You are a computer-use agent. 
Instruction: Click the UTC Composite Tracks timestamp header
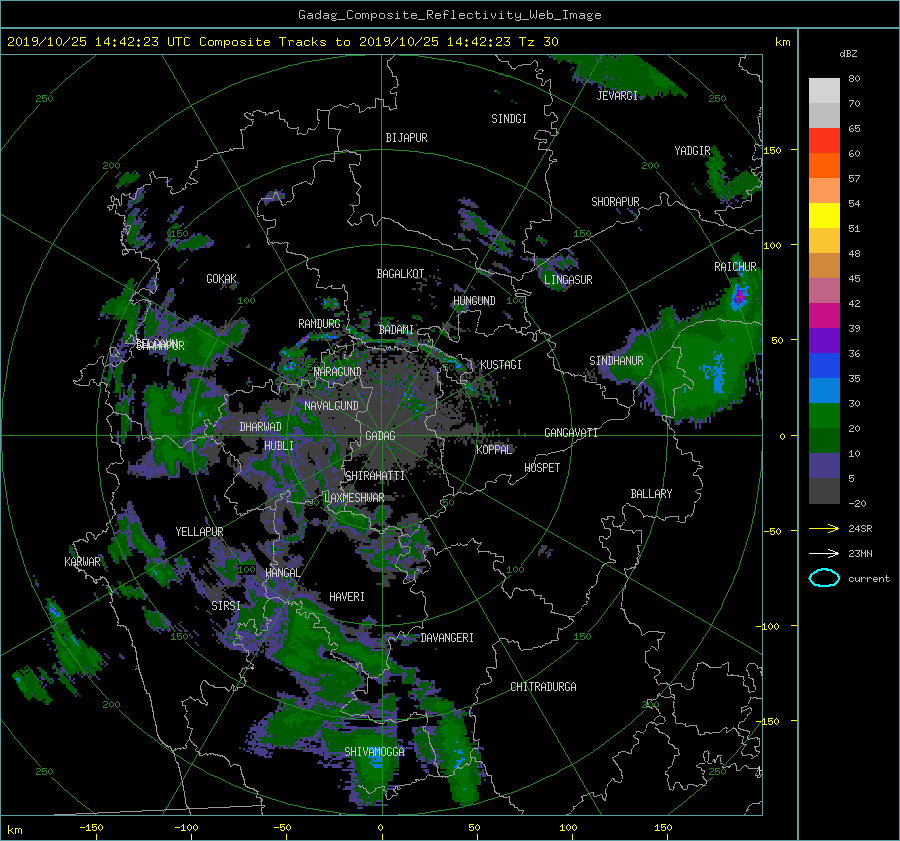click(282, 42)
